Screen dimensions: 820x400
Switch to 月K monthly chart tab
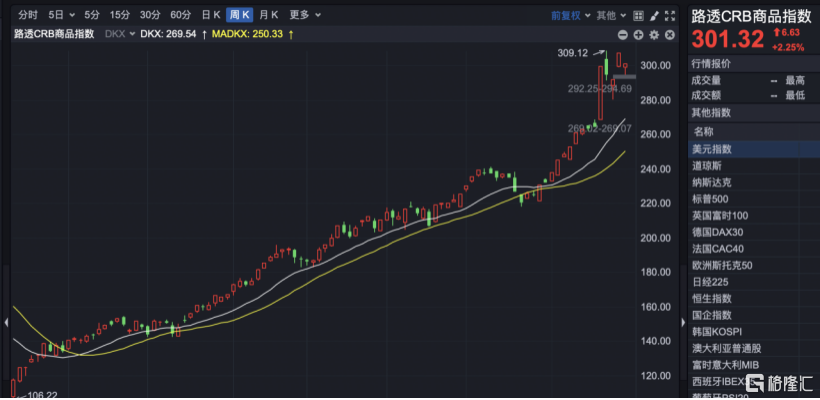269,15
